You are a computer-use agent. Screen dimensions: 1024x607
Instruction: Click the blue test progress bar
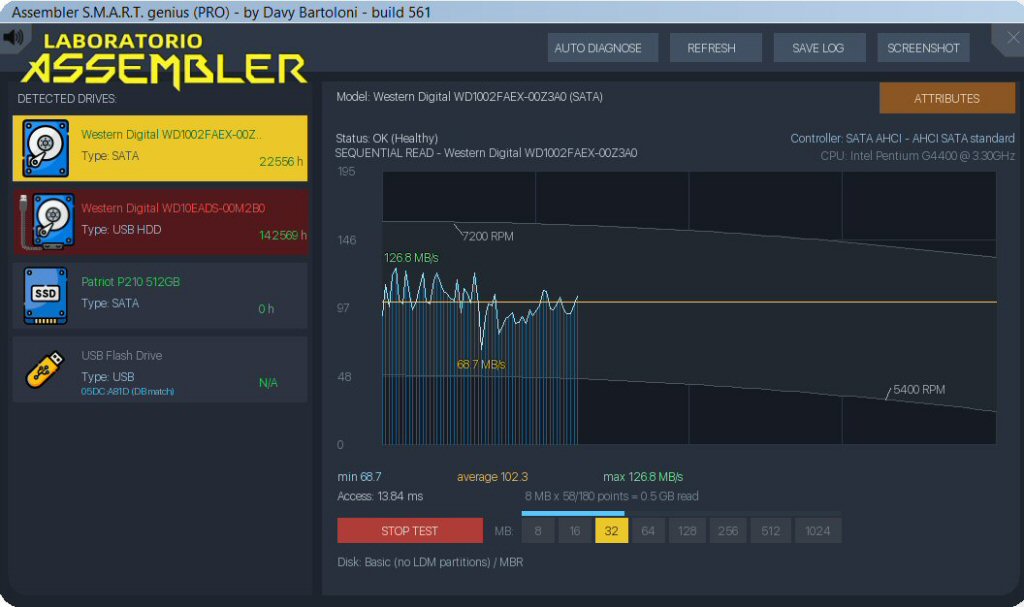point(573,514)
